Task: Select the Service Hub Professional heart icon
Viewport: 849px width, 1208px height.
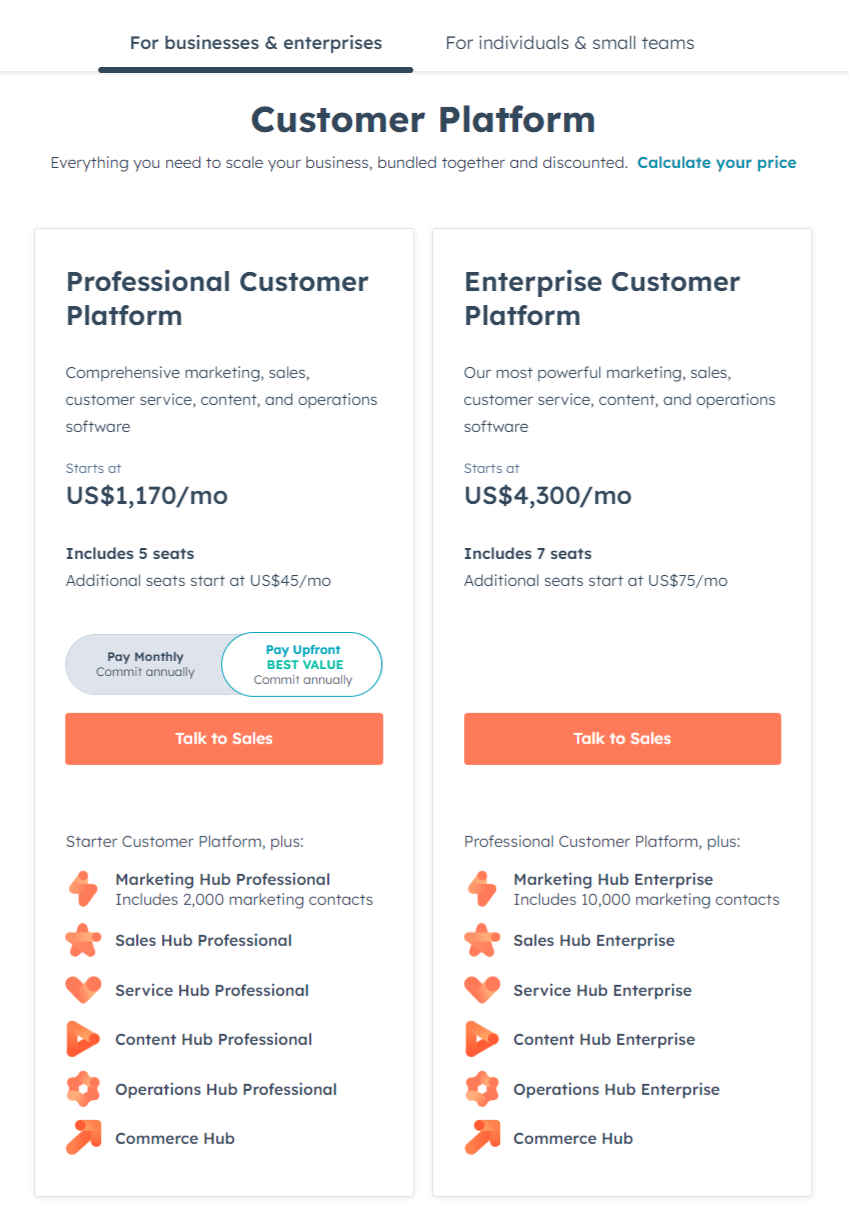Action: 84,990
